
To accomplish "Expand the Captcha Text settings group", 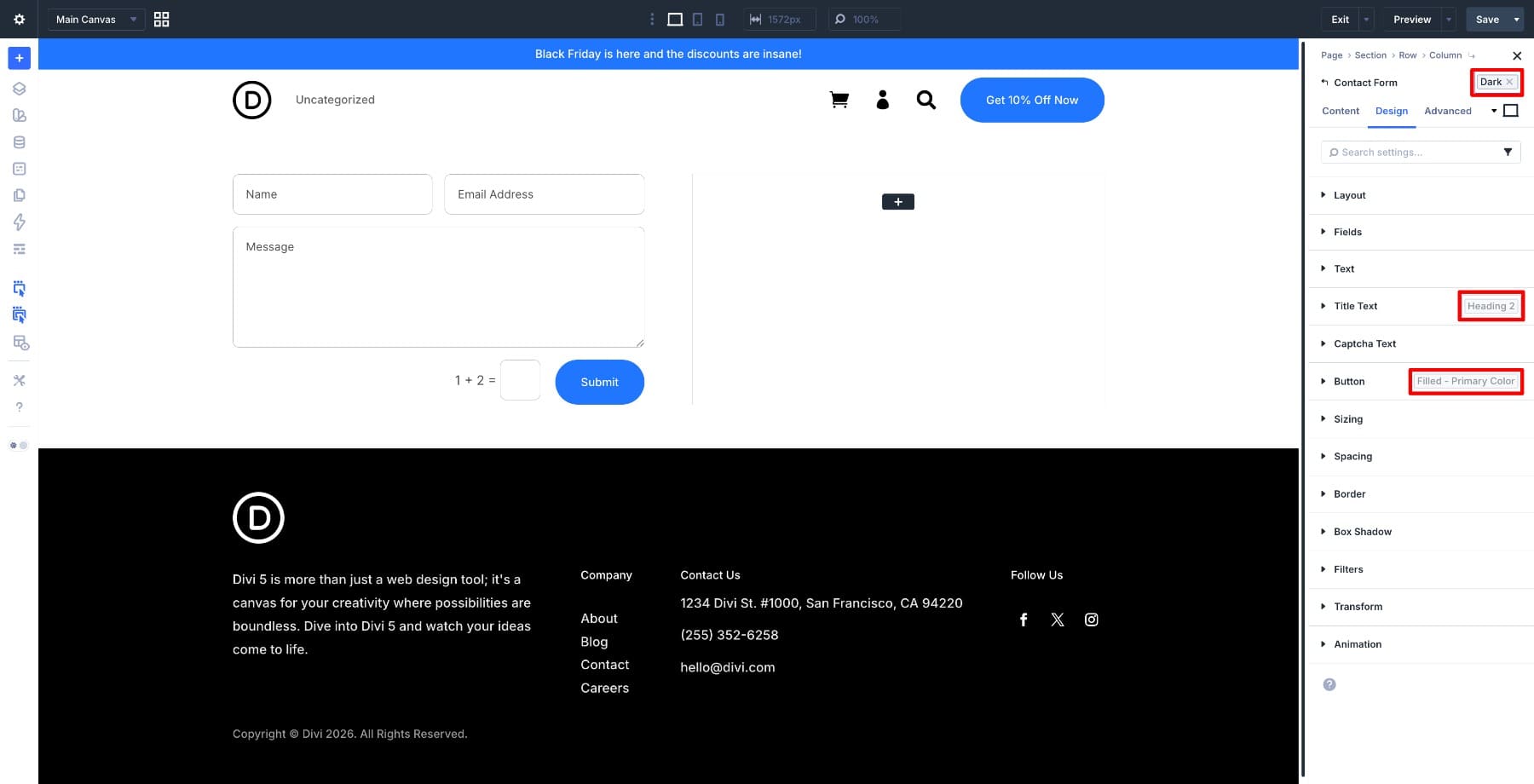I will (x=1421, y=343).
